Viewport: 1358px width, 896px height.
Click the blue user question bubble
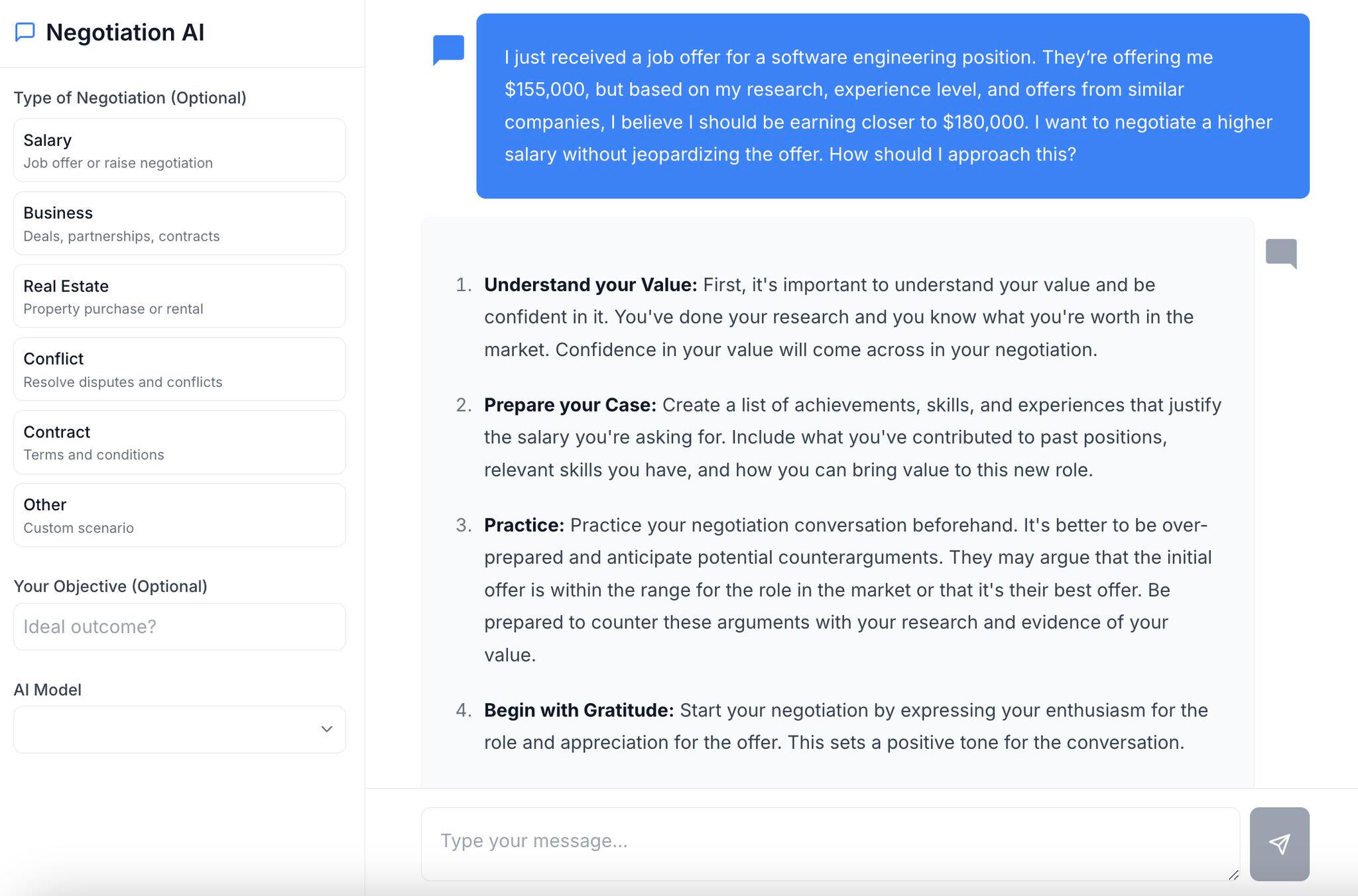pos(893,106)
